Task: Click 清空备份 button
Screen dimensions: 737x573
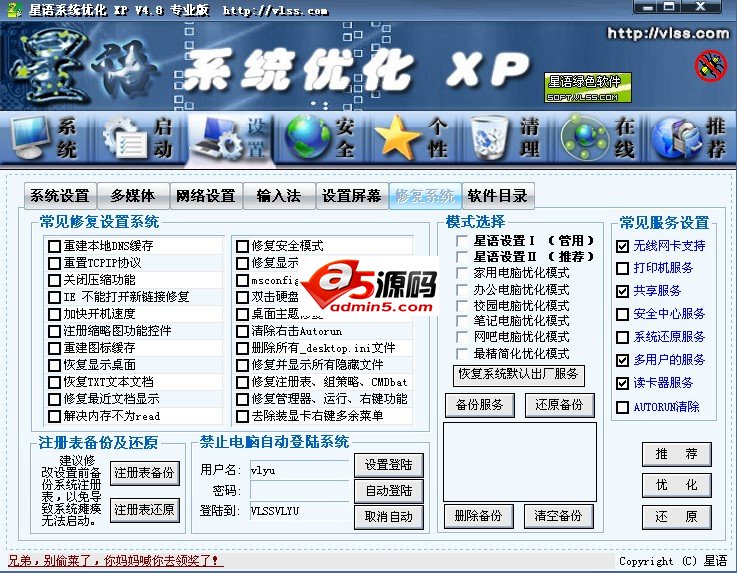Action: [x=558, y=516]
